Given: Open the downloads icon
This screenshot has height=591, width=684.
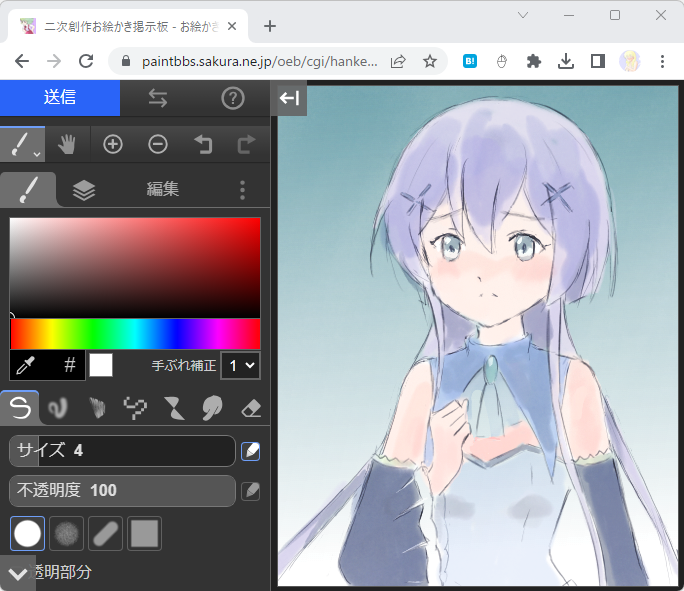Looking at the screenshot, I should pyautogui.click(x=566, y=61).
